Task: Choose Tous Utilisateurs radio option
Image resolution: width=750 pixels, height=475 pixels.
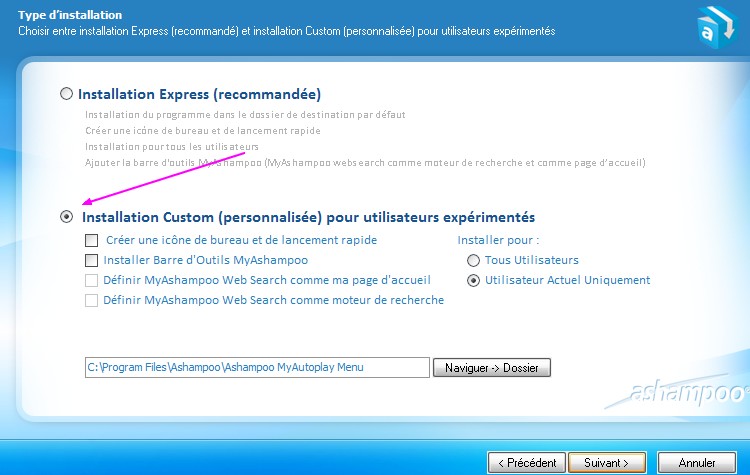Action: coord(473,260)
